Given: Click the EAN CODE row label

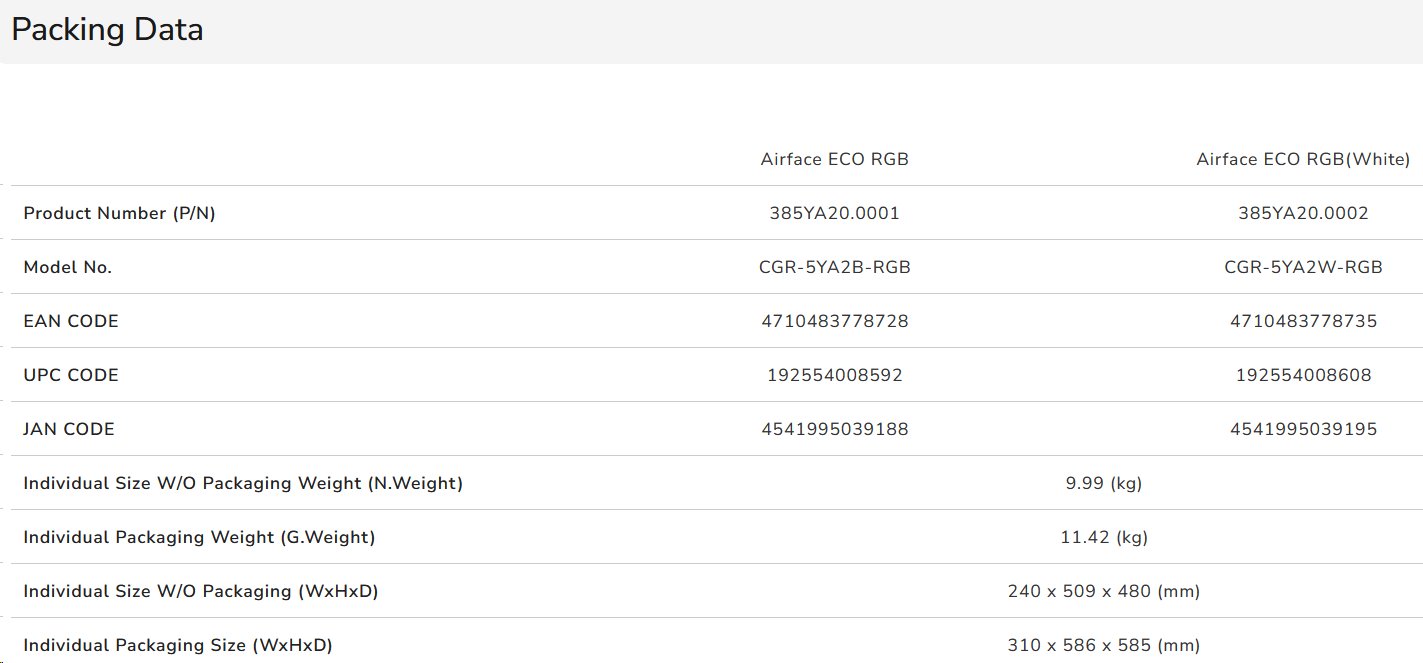Looking at the screenshot, I should click(x=71, y=321).
